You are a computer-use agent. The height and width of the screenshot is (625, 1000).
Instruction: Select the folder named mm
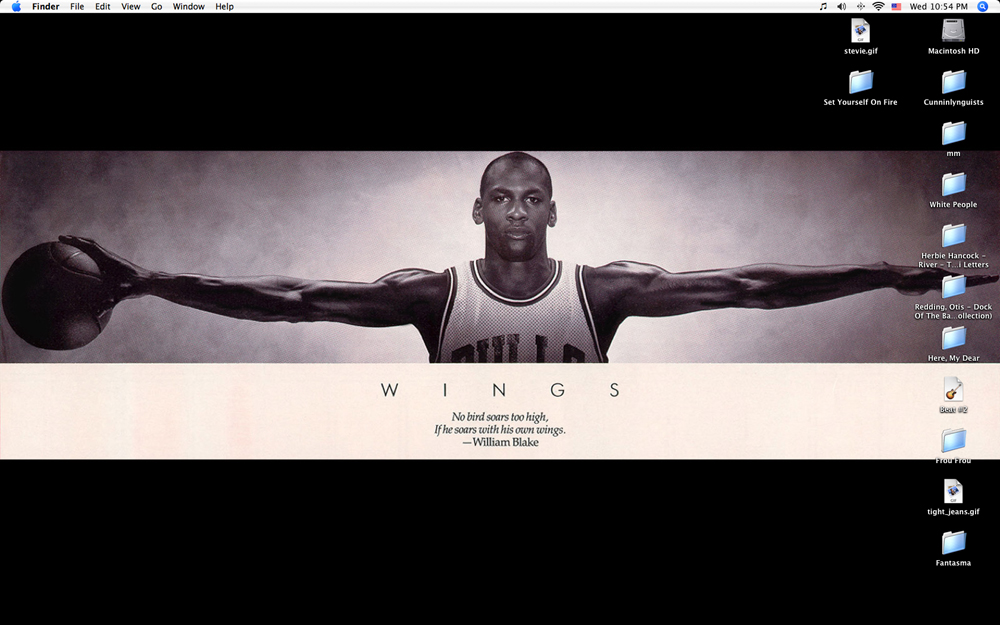coord(953,133)
